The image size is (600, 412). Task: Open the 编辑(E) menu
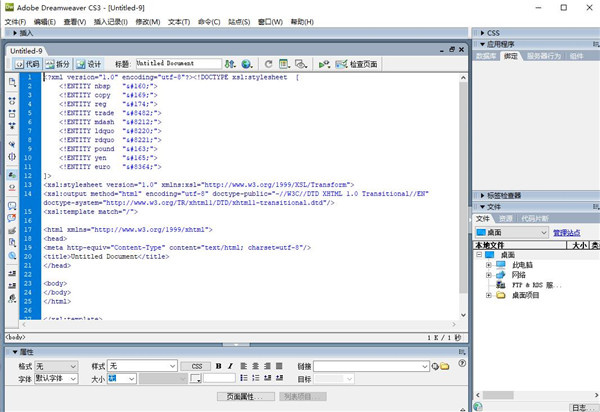(x=45, y=22)
